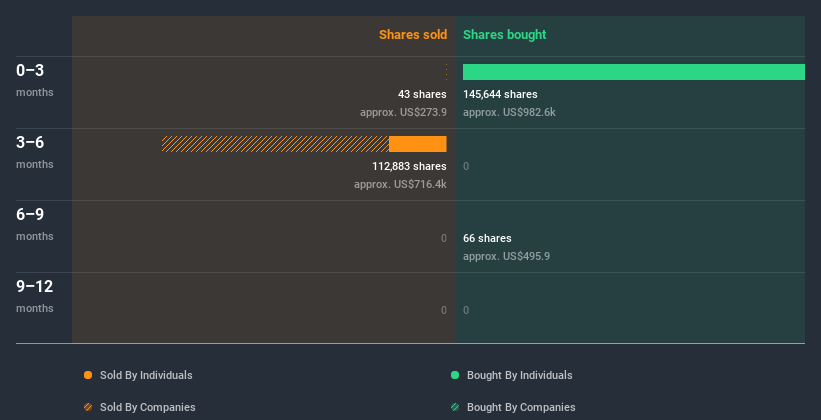Click the approx. US$495.9 value
821x420 pixels.
click(506, 256)
